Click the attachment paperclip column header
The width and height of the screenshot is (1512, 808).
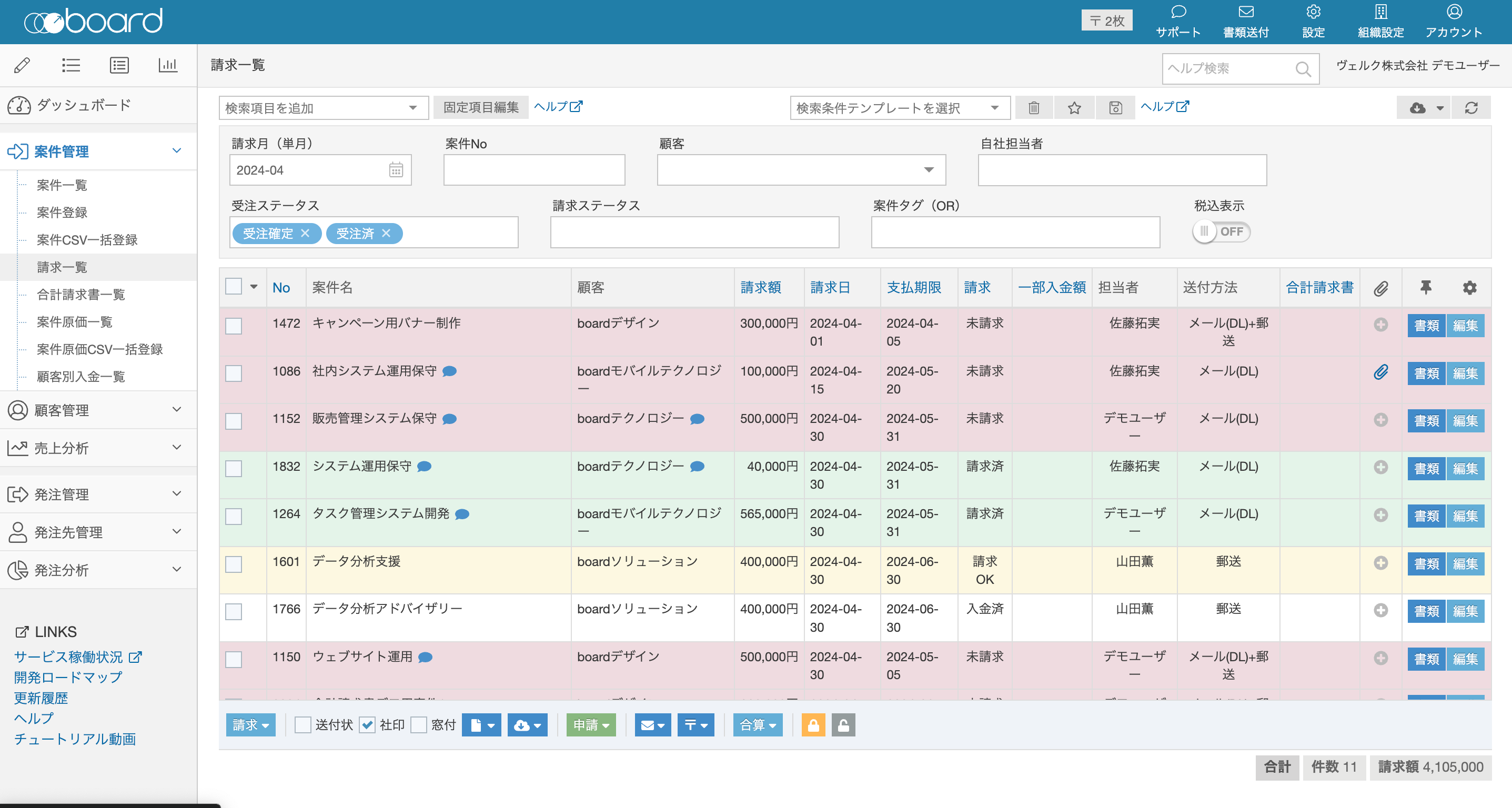pyautogui.click(x=1380, y=288)
